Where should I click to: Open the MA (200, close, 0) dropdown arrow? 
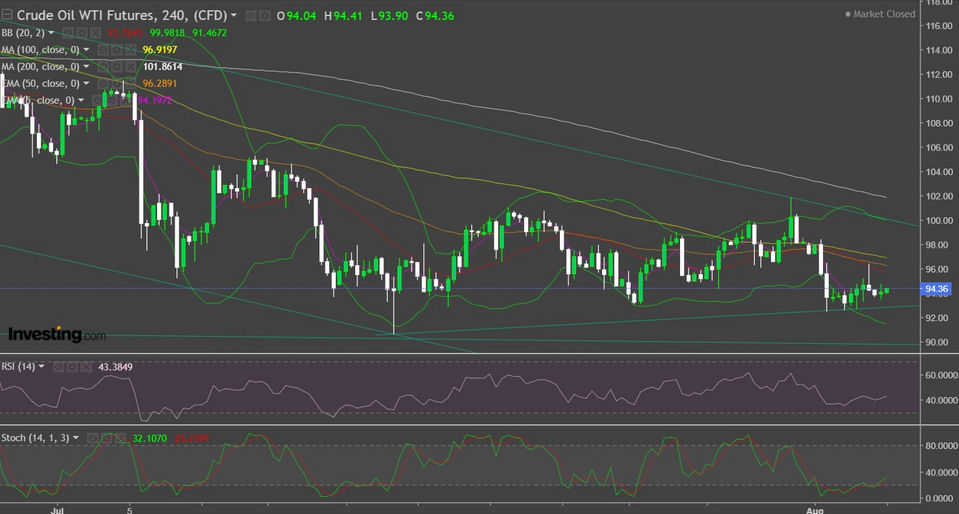(x=86, y=66)
